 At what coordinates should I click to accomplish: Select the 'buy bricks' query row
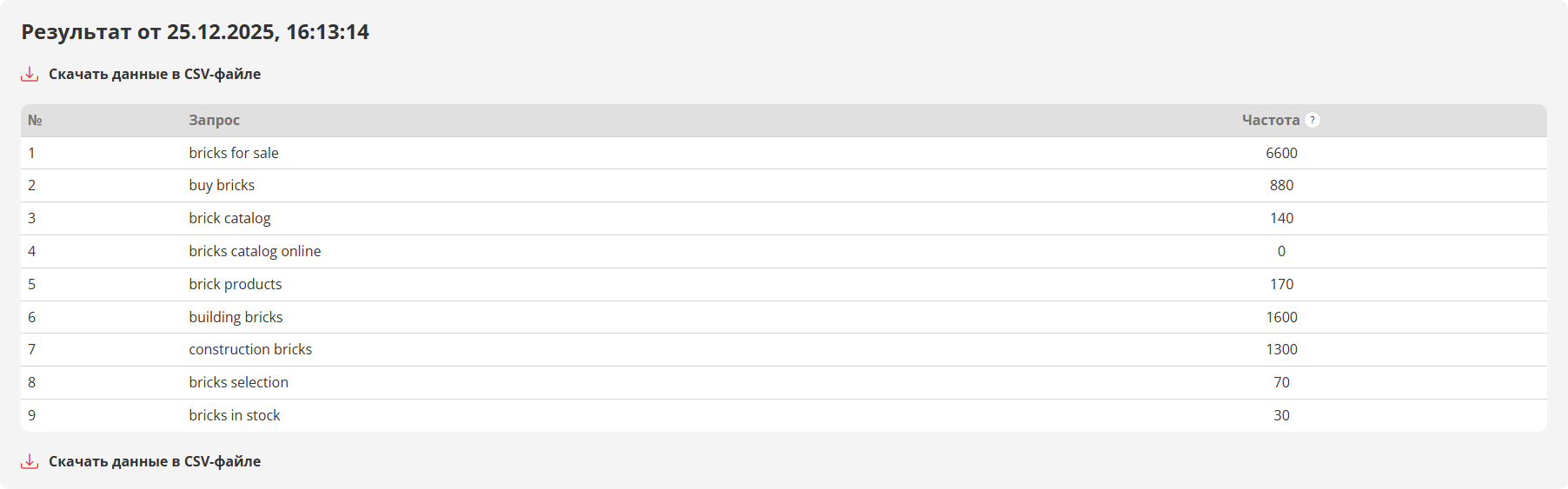[222, 185]
